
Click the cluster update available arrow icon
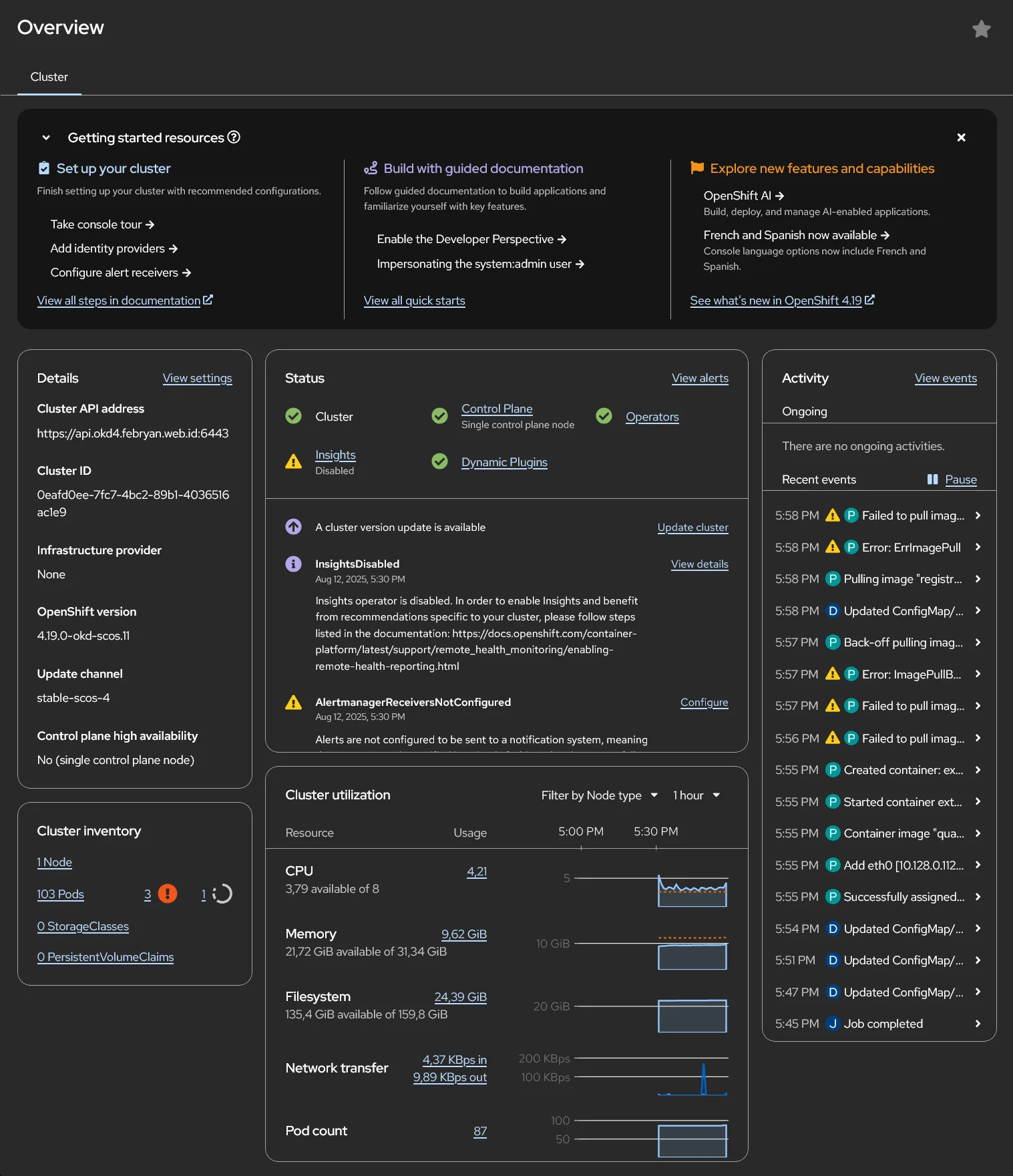tap(293, 527)
